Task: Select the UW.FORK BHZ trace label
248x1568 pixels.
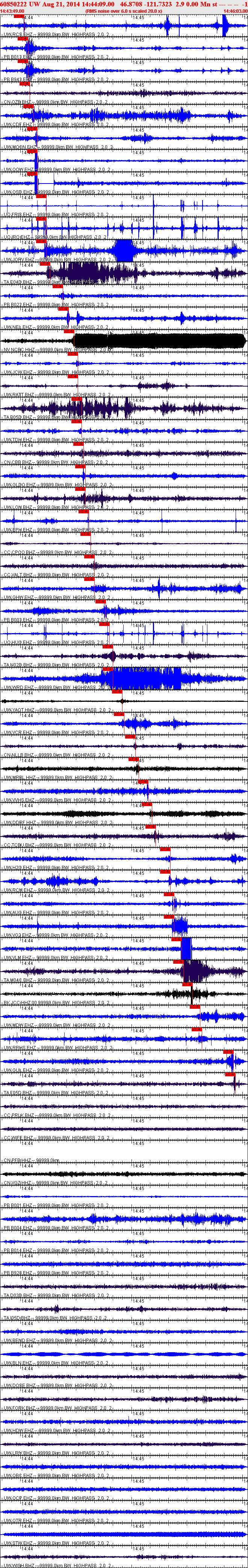Action: 56,1408
